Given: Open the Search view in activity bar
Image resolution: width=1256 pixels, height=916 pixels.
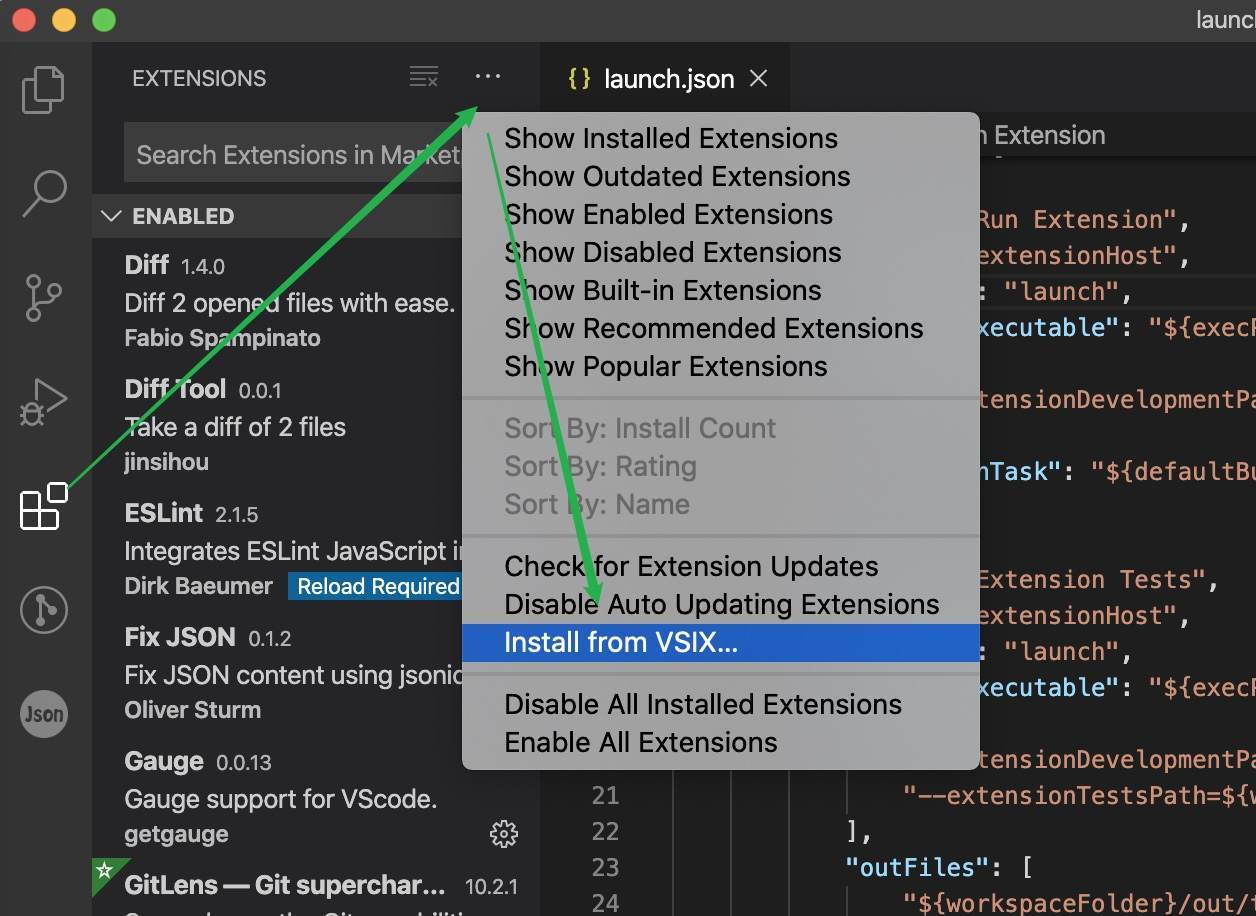Looking at the screenshot, I should [x=44, y=193].
